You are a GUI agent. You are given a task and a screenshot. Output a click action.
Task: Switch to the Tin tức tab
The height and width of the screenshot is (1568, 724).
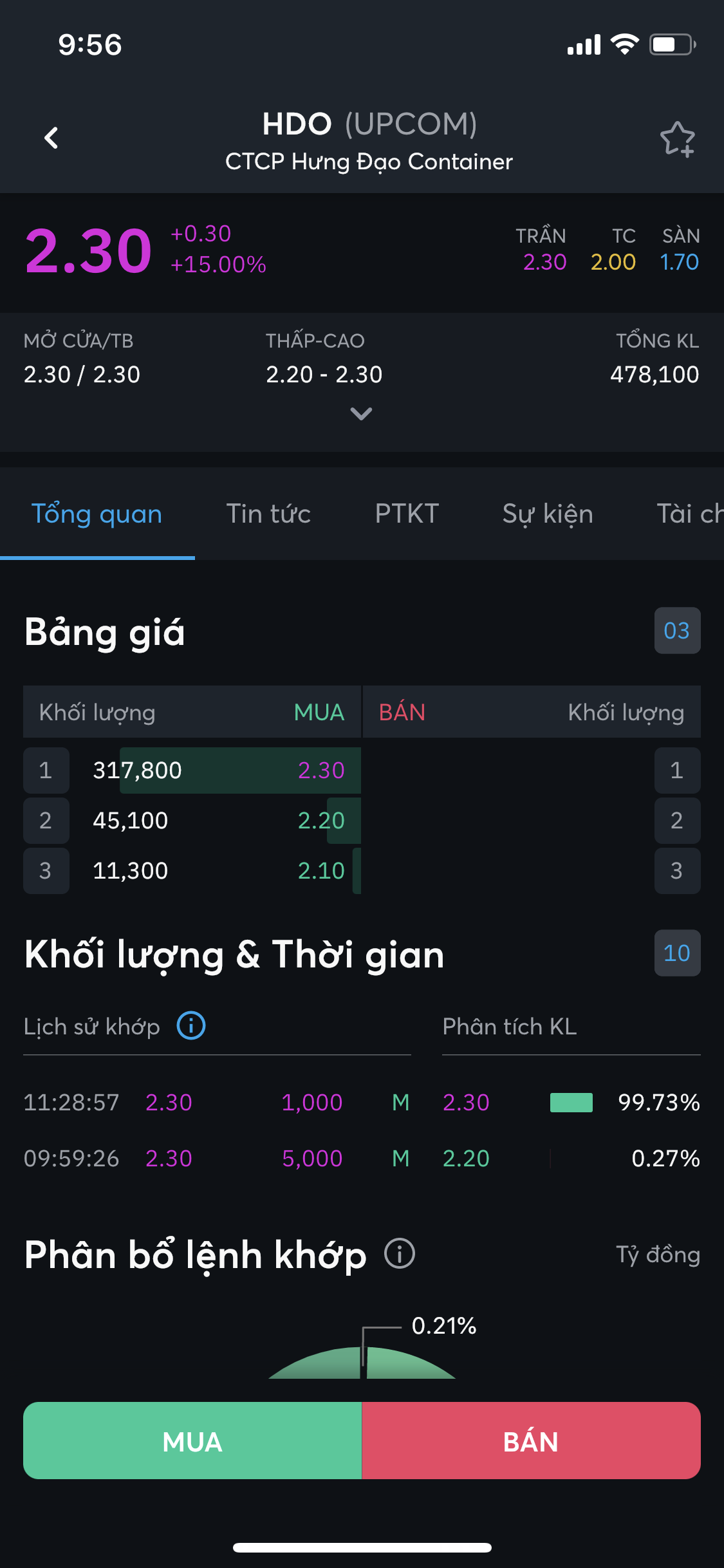[x=268, y=514]
